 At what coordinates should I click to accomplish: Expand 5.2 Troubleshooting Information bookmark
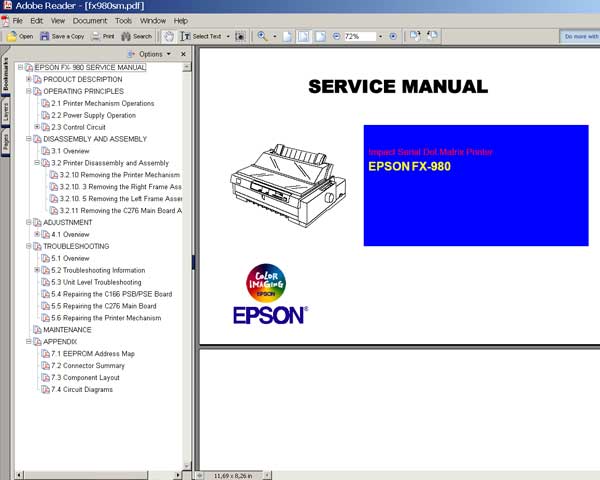point(37,270)
